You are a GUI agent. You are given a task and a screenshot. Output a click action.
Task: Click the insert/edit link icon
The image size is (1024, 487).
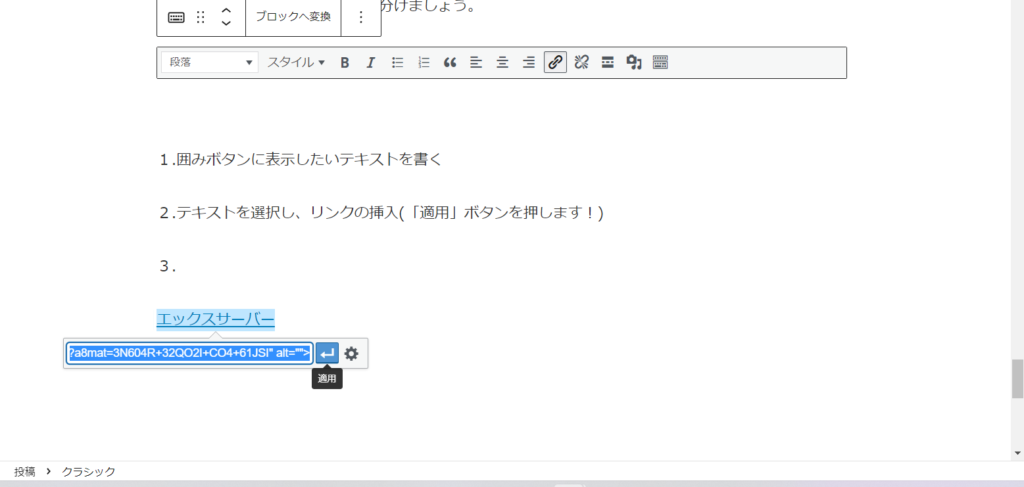[555, 63]
